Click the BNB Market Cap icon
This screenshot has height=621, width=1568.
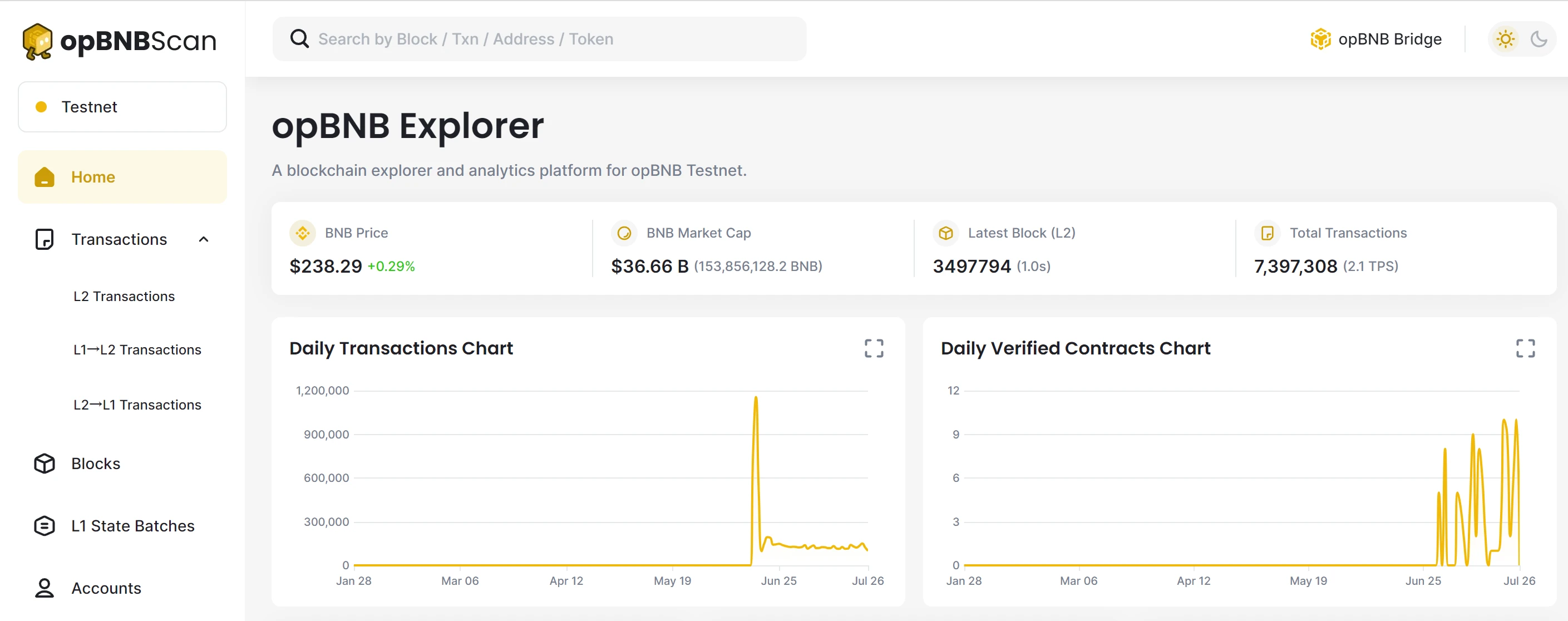coord(624,233)
